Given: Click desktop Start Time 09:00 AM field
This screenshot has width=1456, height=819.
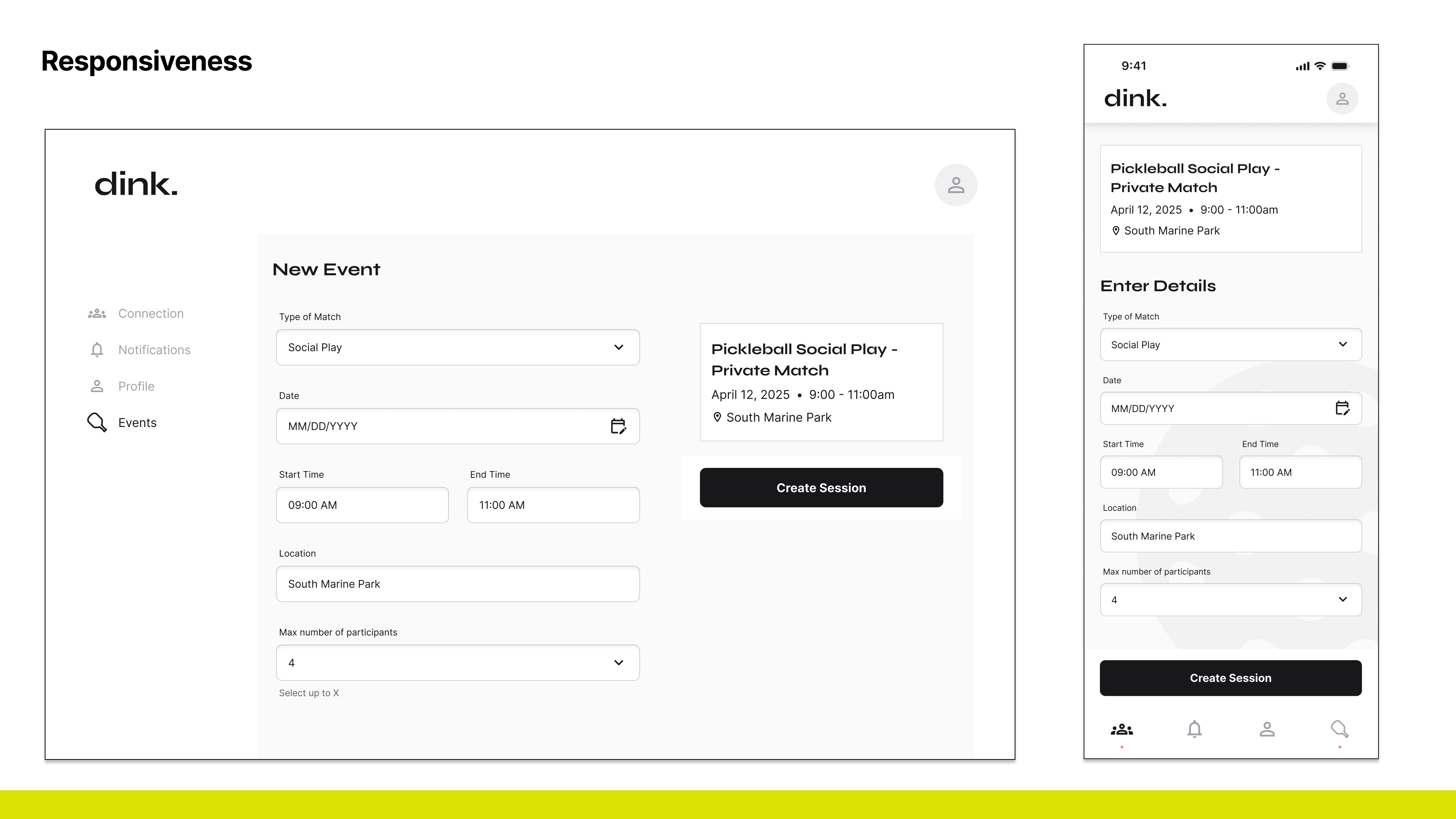Looking at the screenshot, I should point(362,505).
